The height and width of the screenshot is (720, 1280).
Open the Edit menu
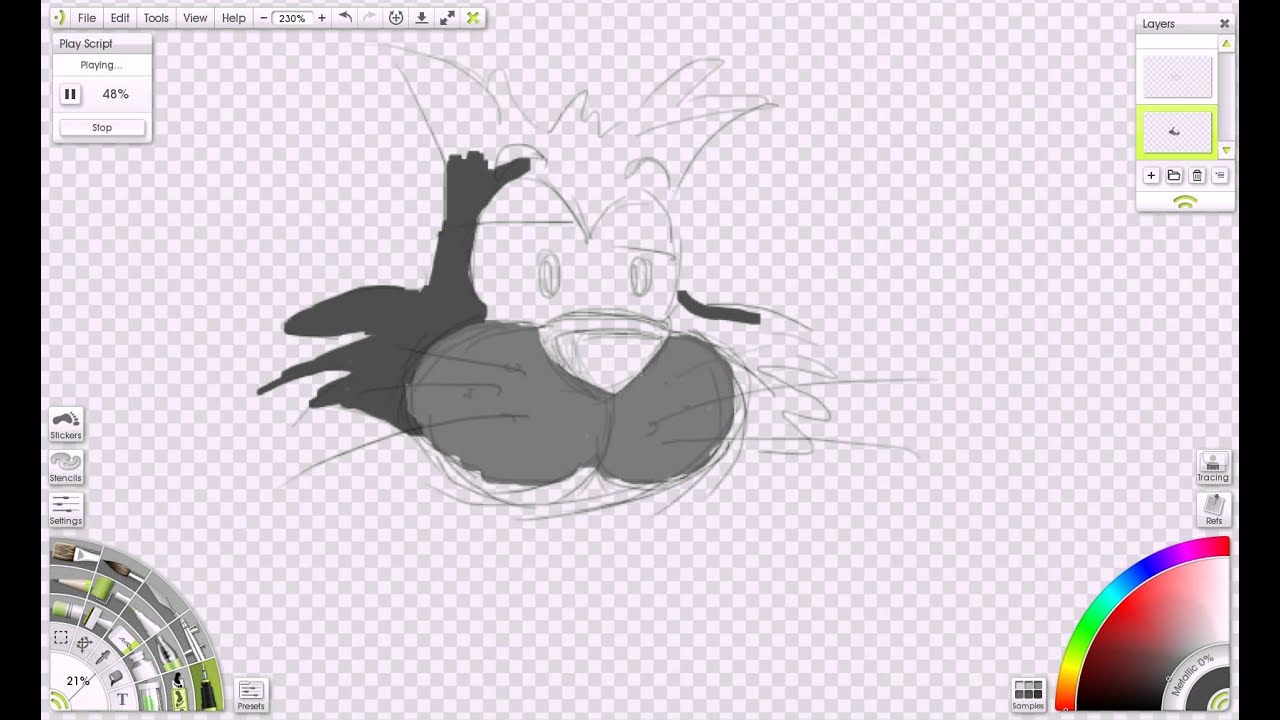(x=120, y=18)
